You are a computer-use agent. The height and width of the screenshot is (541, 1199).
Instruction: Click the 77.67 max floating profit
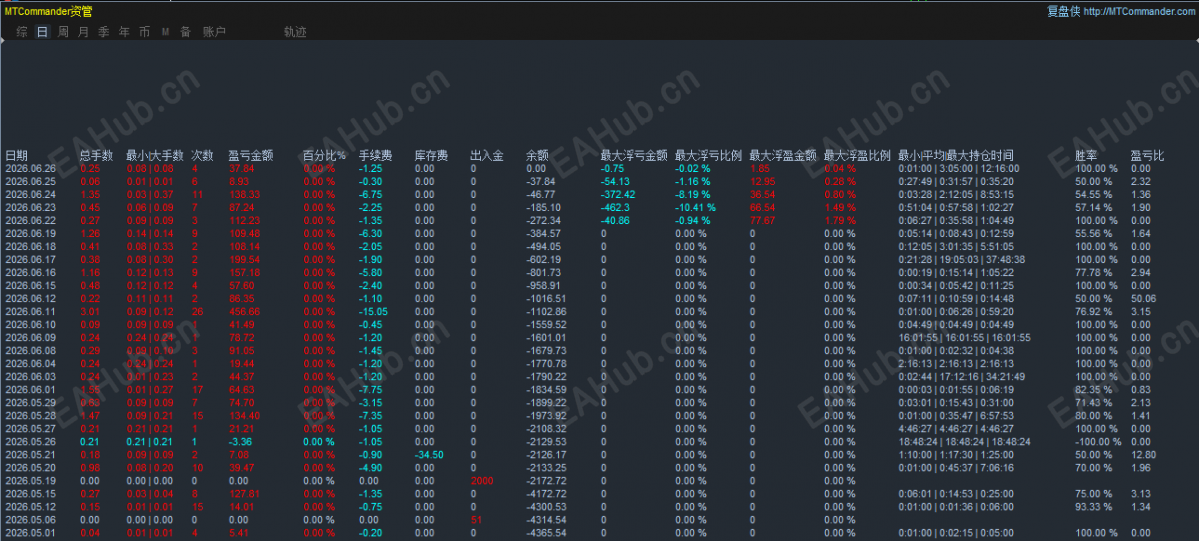[762, 220]
